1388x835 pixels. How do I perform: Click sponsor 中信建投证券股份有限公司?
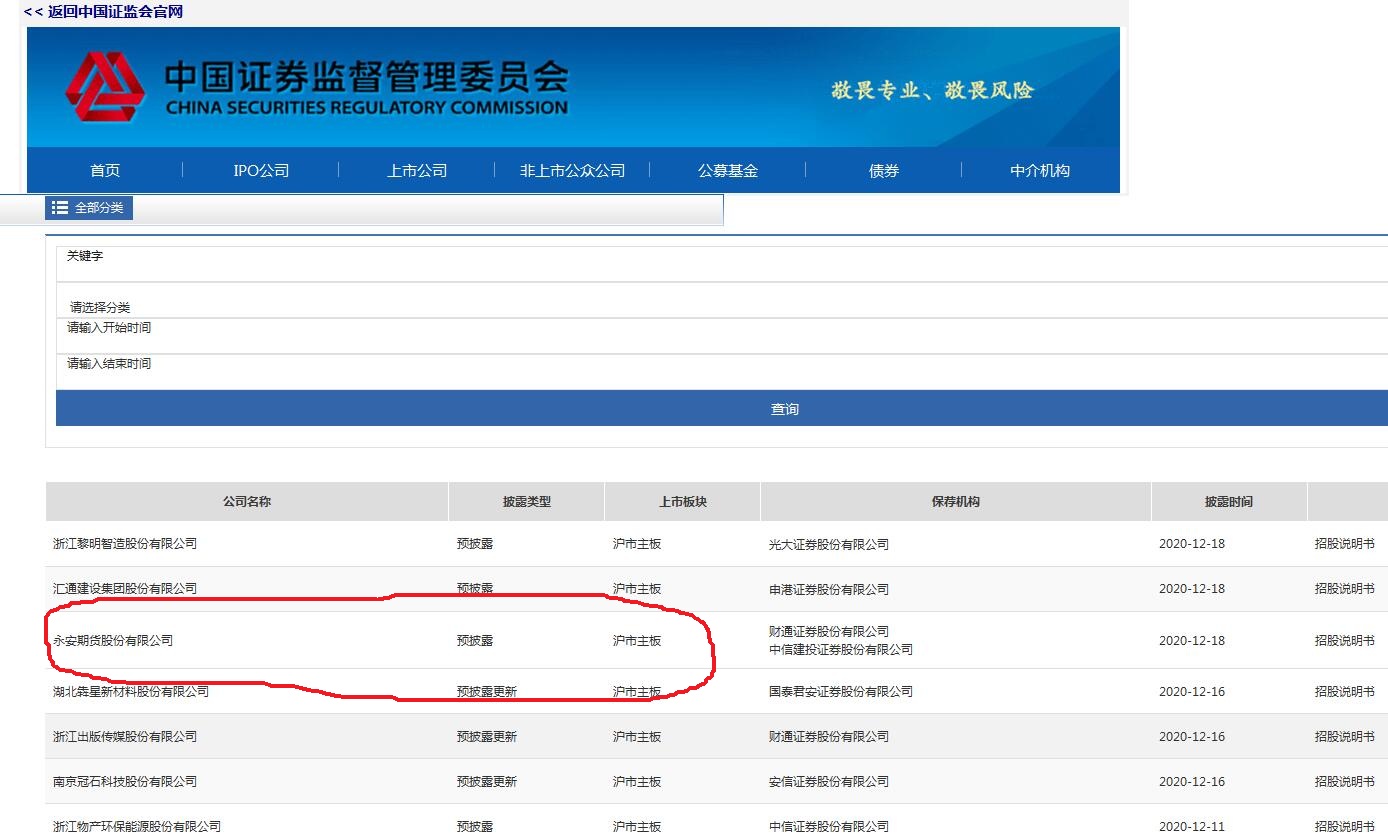tap(841, 649)
